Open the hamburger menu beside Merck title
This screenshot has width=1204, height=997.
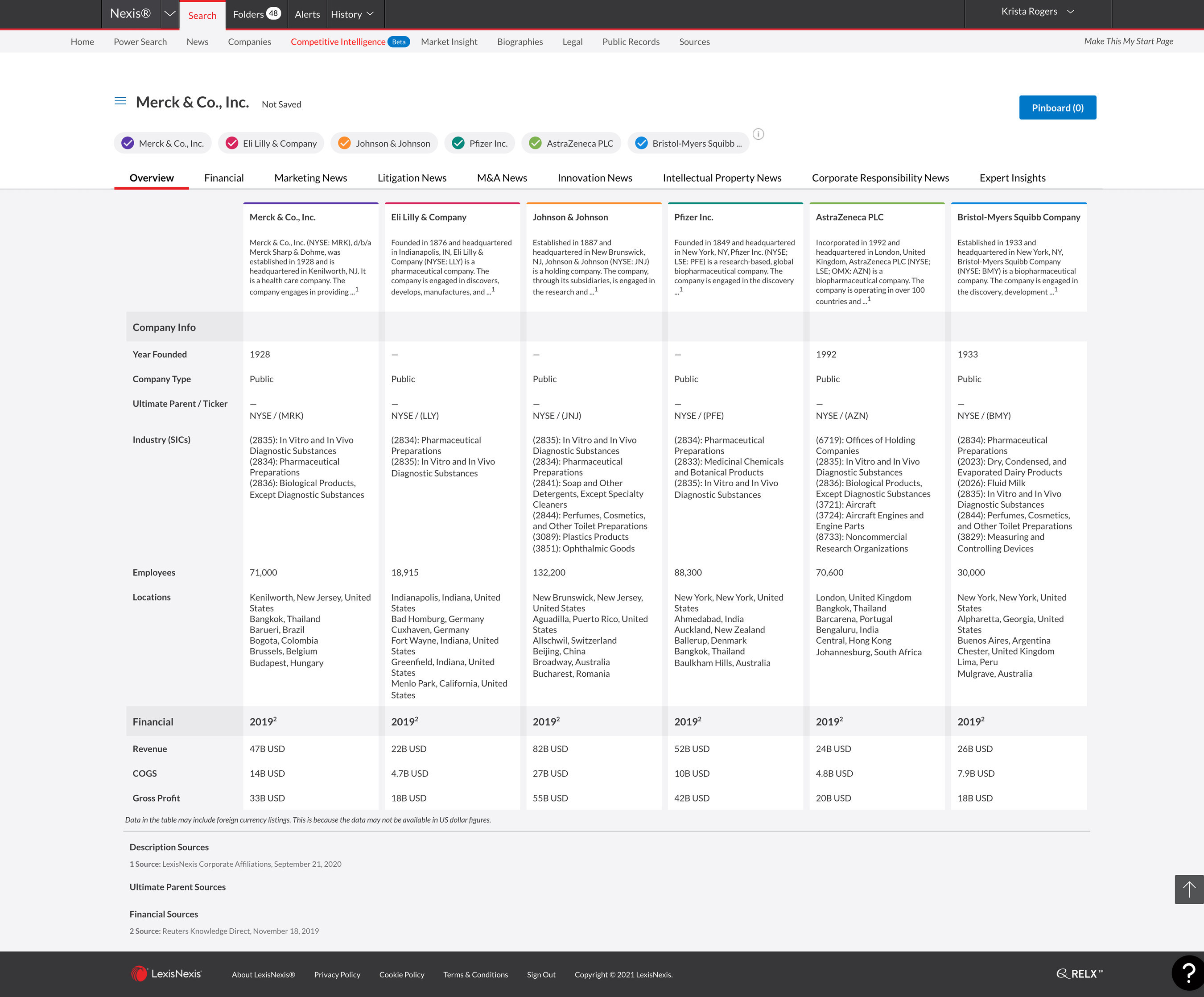[120, 101]
